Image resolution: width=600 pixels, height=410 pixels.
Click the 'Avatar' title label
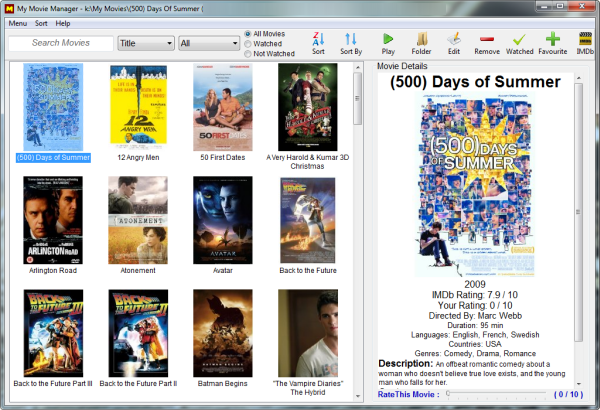(223, 270)
